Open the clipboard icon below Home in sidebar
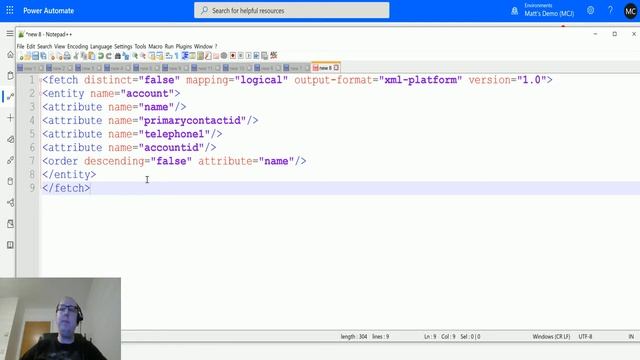This screenshot has width=640, height=360. pyautogui.click(x=10, y=76)
